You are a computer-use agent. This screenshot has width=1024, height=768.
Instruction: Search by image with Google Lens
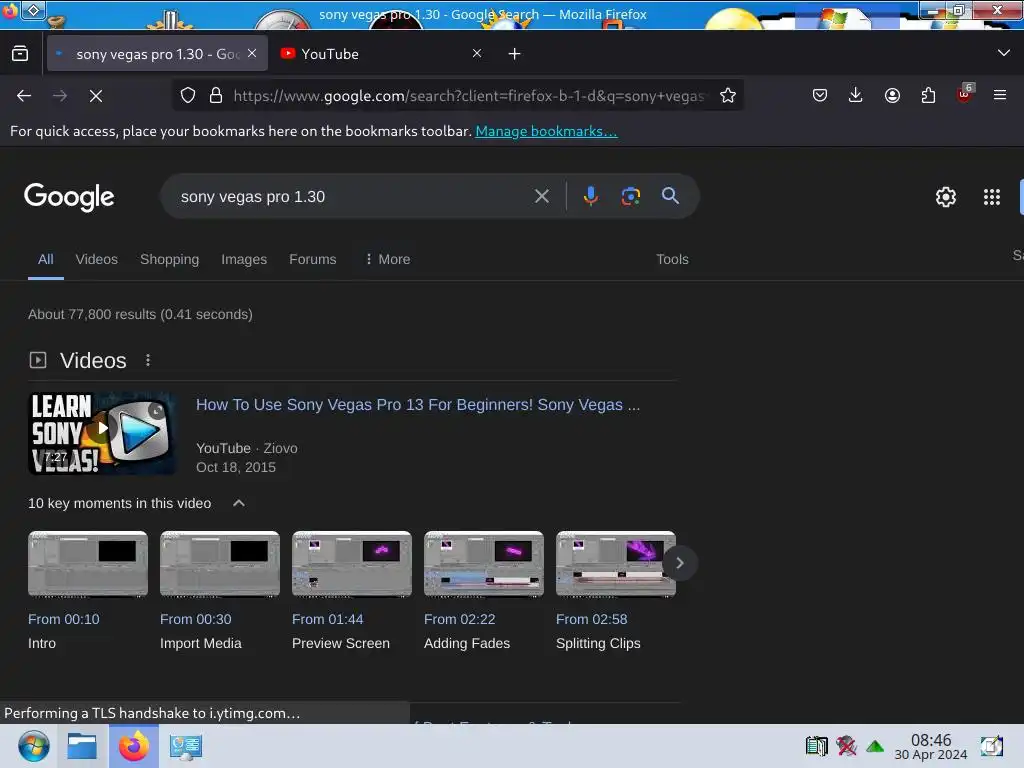coord(630,196)
